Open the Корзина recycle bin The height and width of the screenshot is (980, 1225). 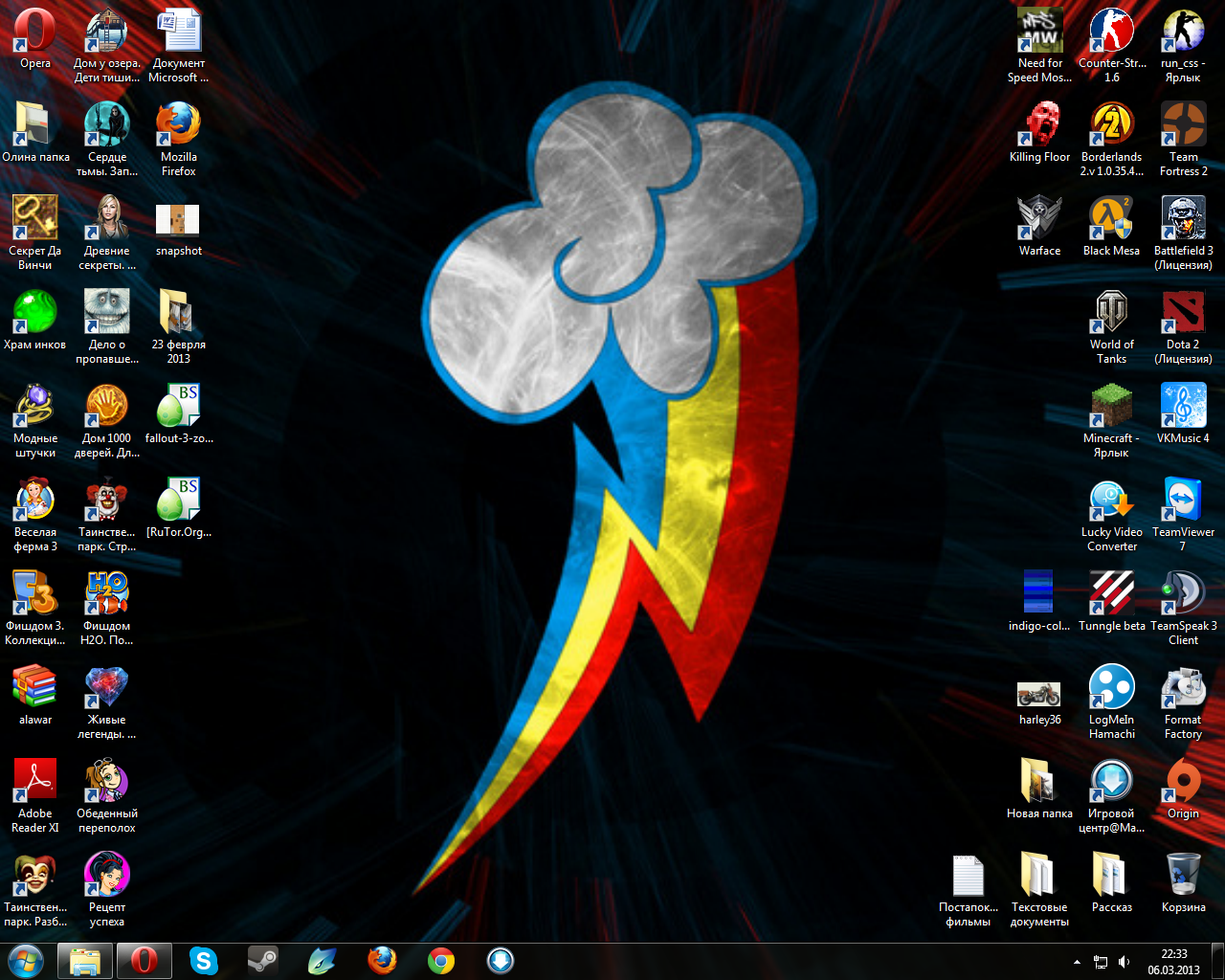point(1183,882)
